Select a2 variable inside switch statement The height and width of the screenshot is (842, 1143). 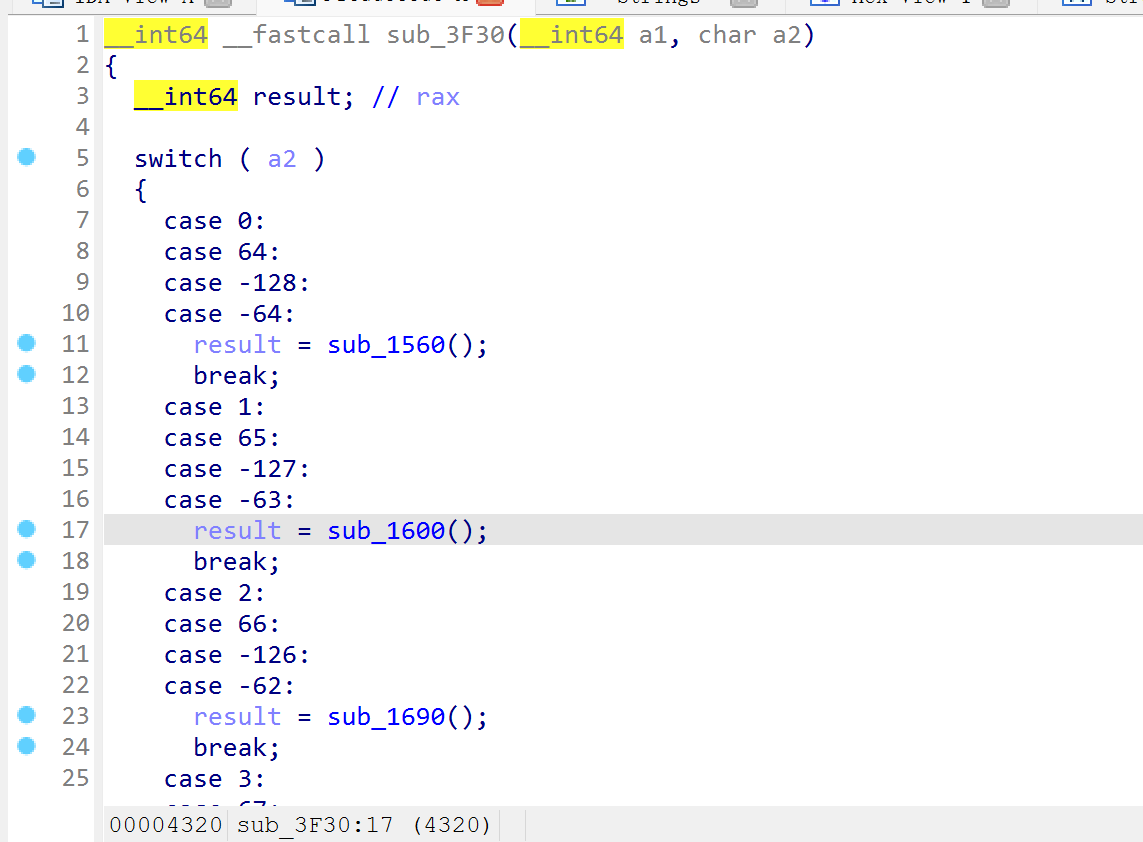coord(282,159)
